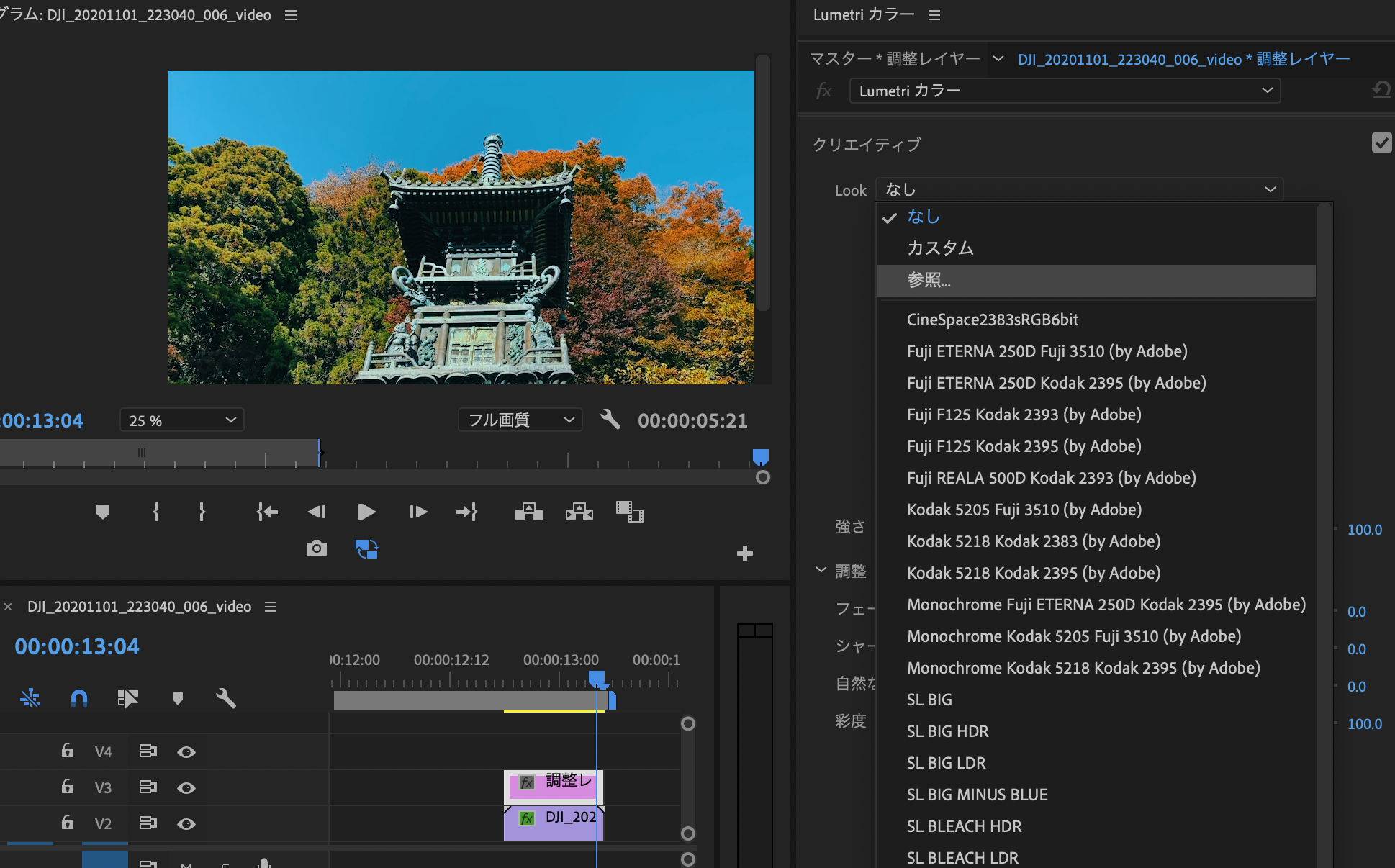Uncheck the クリエイティブ section checkbox
This screenshot has height=868, width=1395.
[1381, 143]
